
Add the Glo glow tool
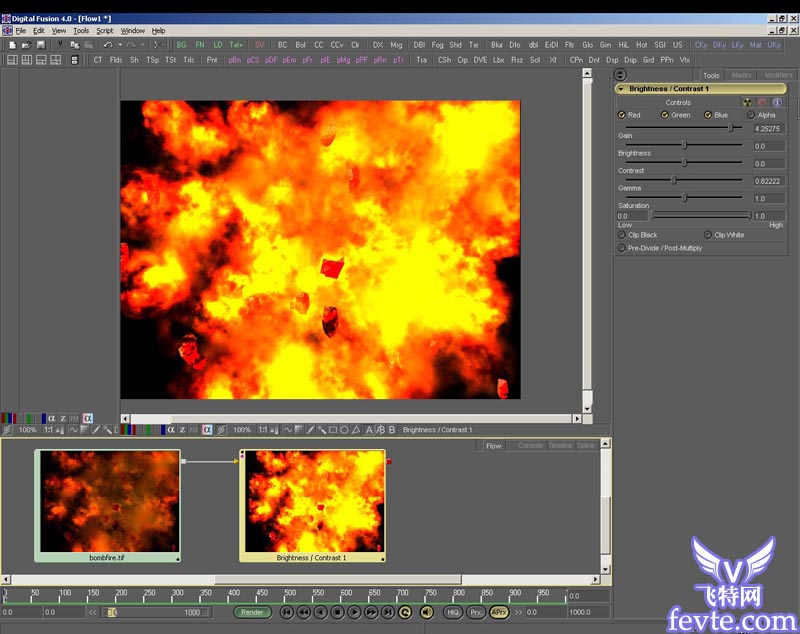587,45
